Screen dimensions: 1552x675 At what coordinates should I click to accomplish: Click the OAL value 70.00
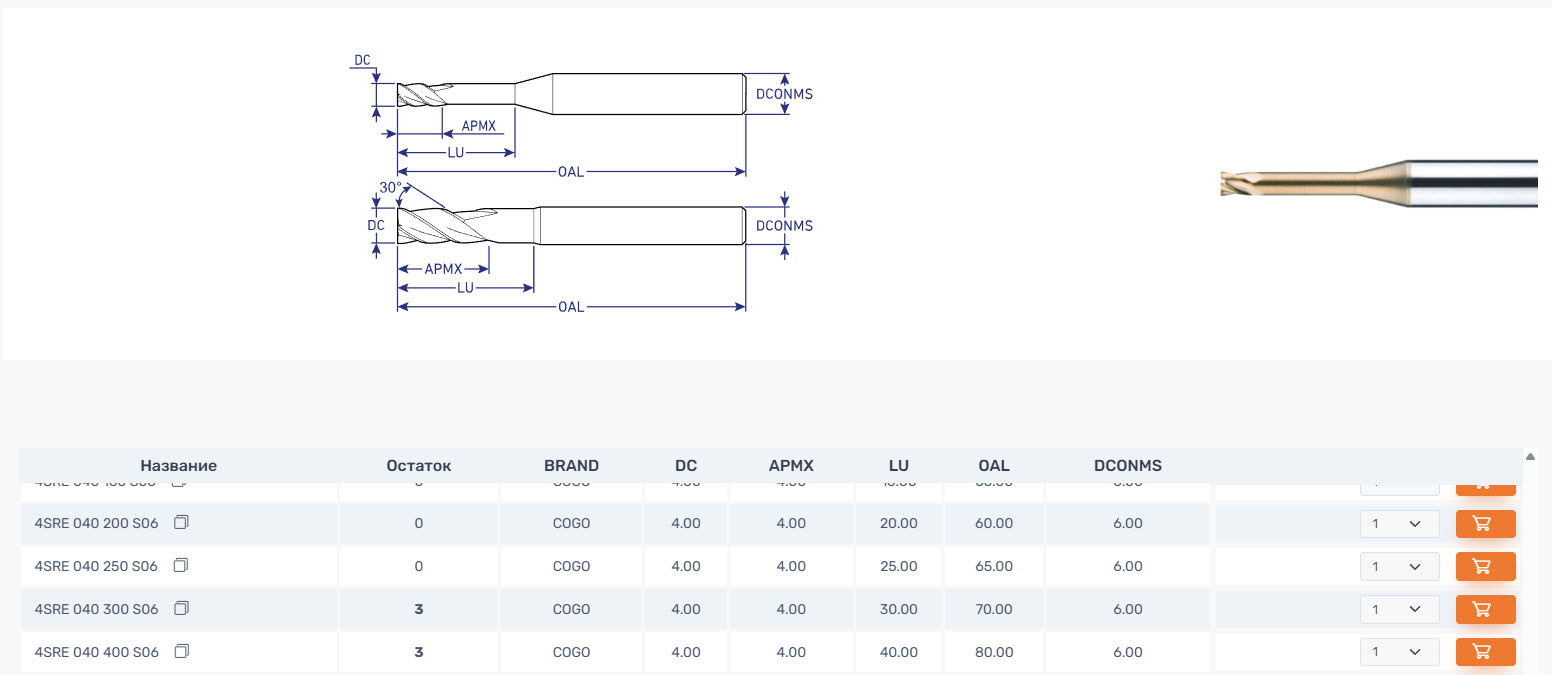coord(994,610)
